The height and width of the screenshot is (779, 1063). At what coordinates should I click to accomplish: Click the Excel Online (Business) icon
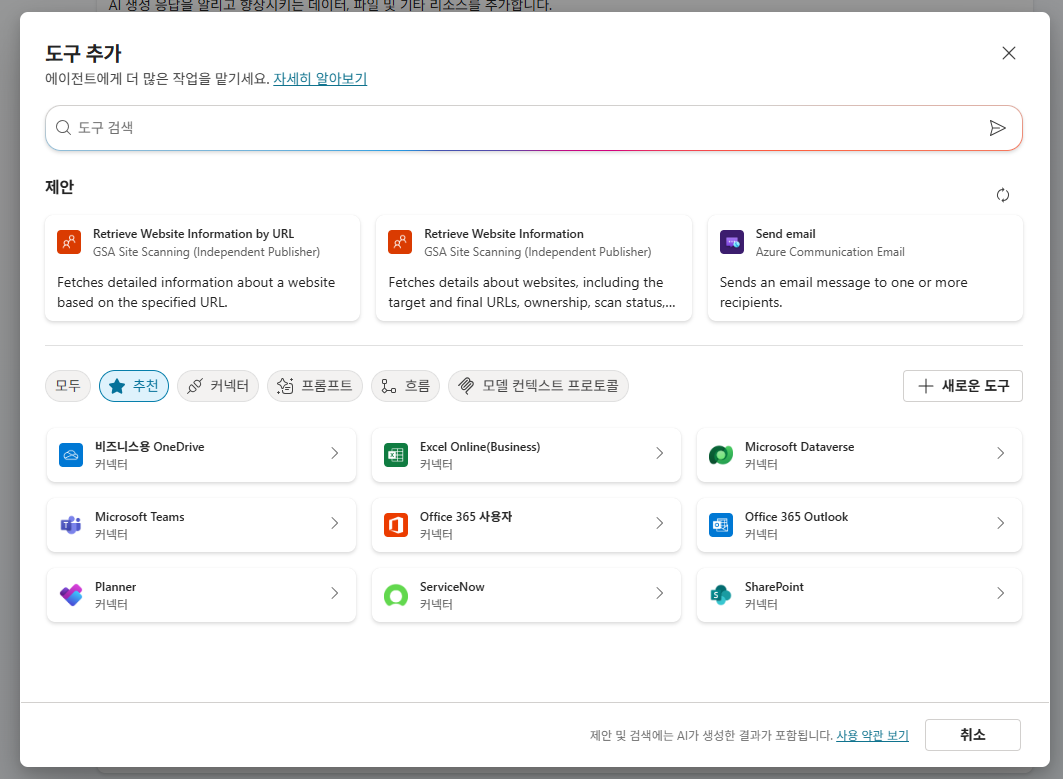click(396, 455)
